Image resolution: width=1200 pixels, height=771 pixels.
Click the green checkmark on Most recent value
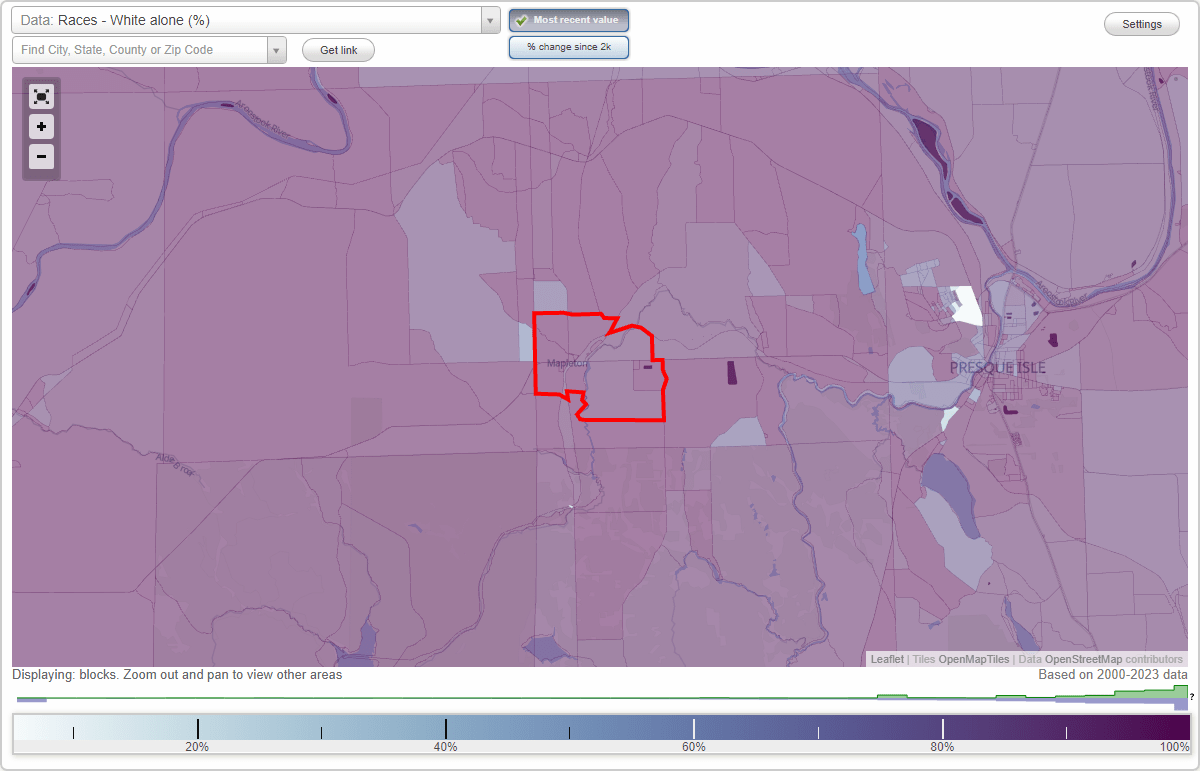click(x=522, y=20)
